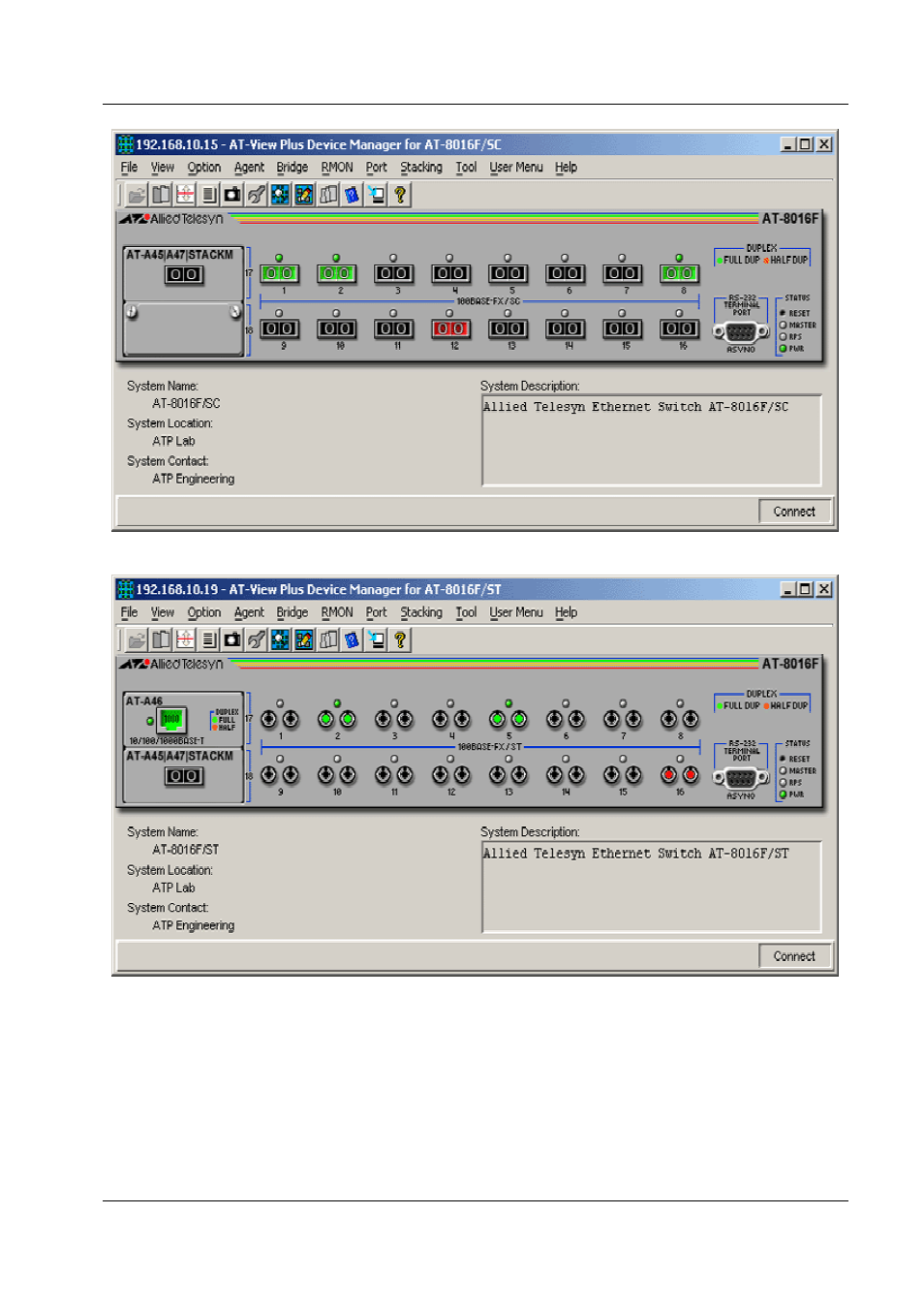The height and width of the screenshot is (1308, 924).
Task: Click 'AT-8016F/SC' system name value
Action: tap(186, 403)
